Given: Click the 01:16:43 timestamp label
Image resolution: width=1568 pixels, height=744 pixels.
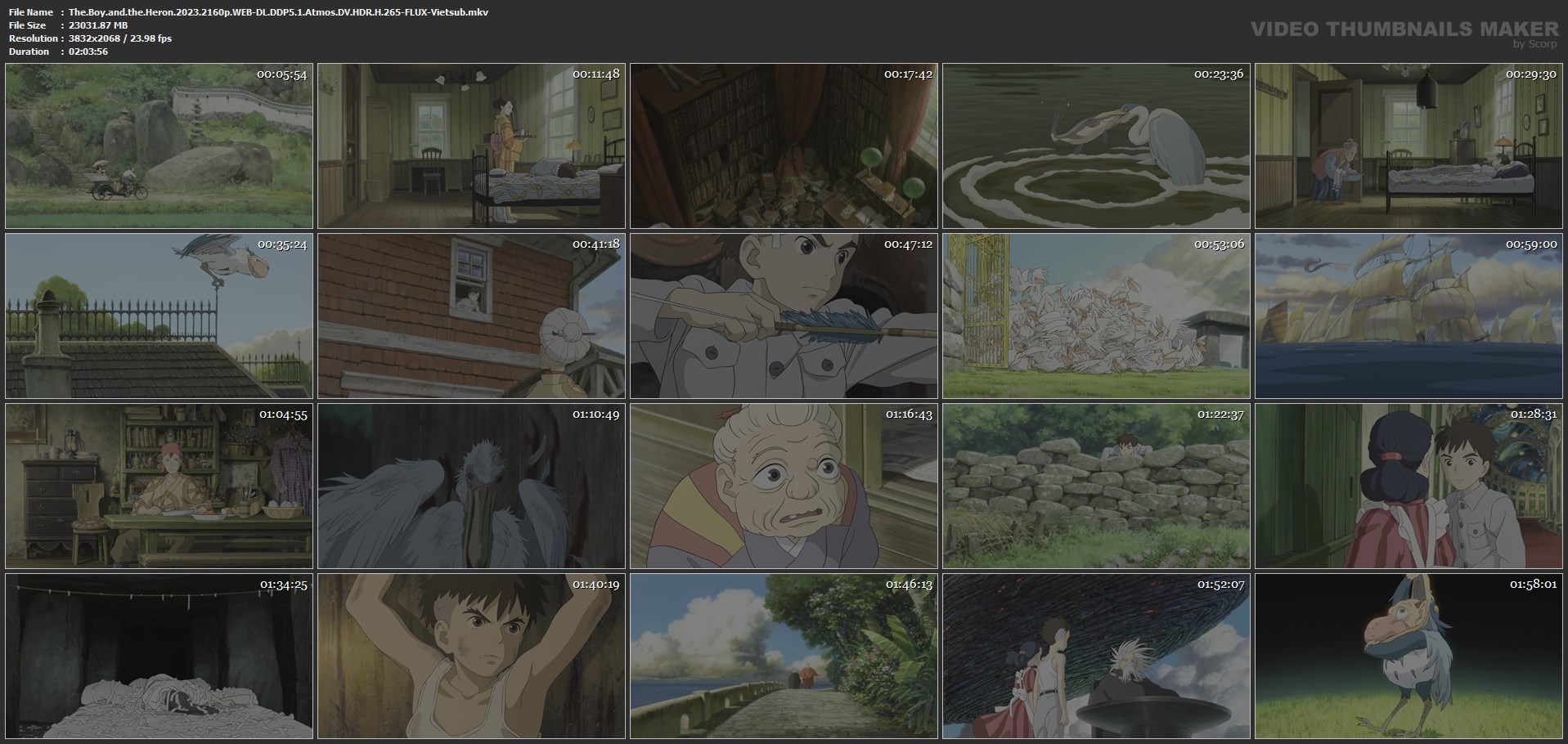Looking at the screenshot, I should coord(909,414).
